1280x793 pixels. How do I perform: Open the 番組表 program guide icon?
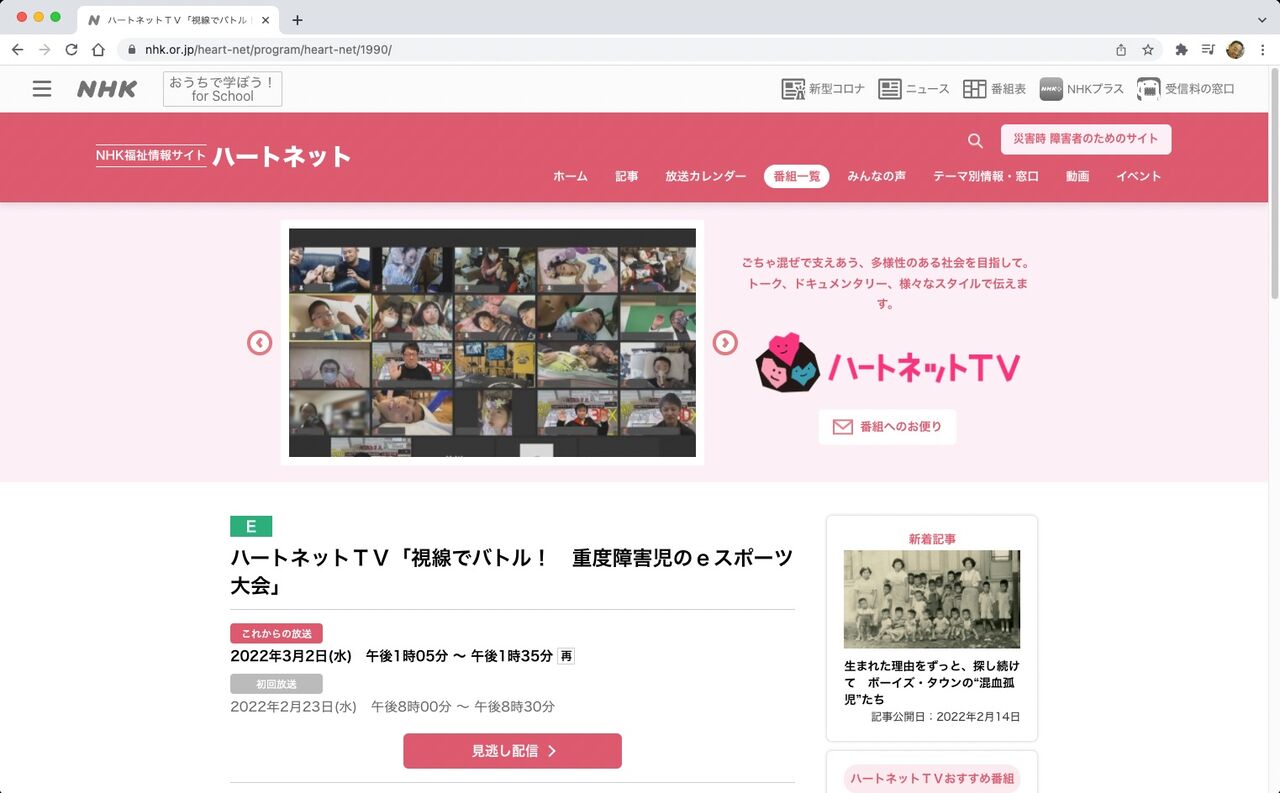[x=975, y=88]
